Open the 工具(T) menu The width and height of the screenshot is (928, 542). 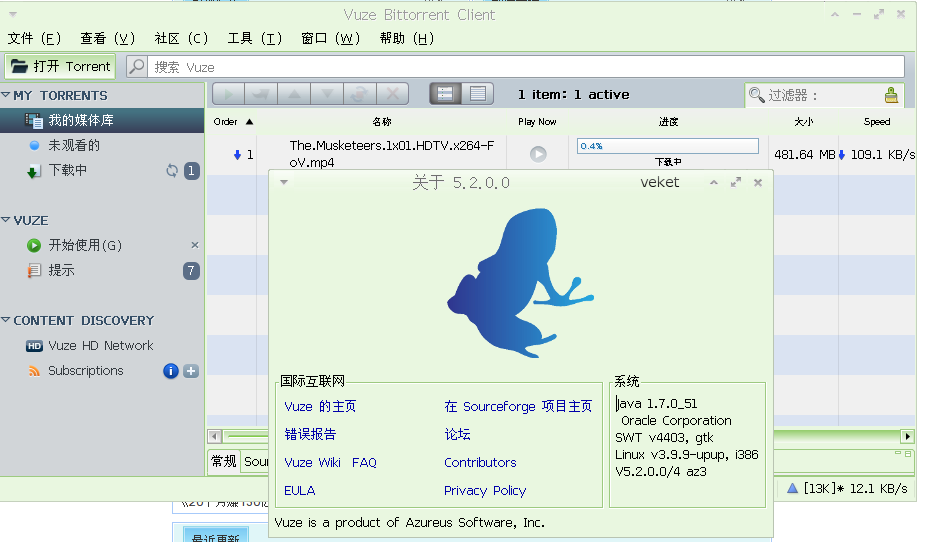254,38
